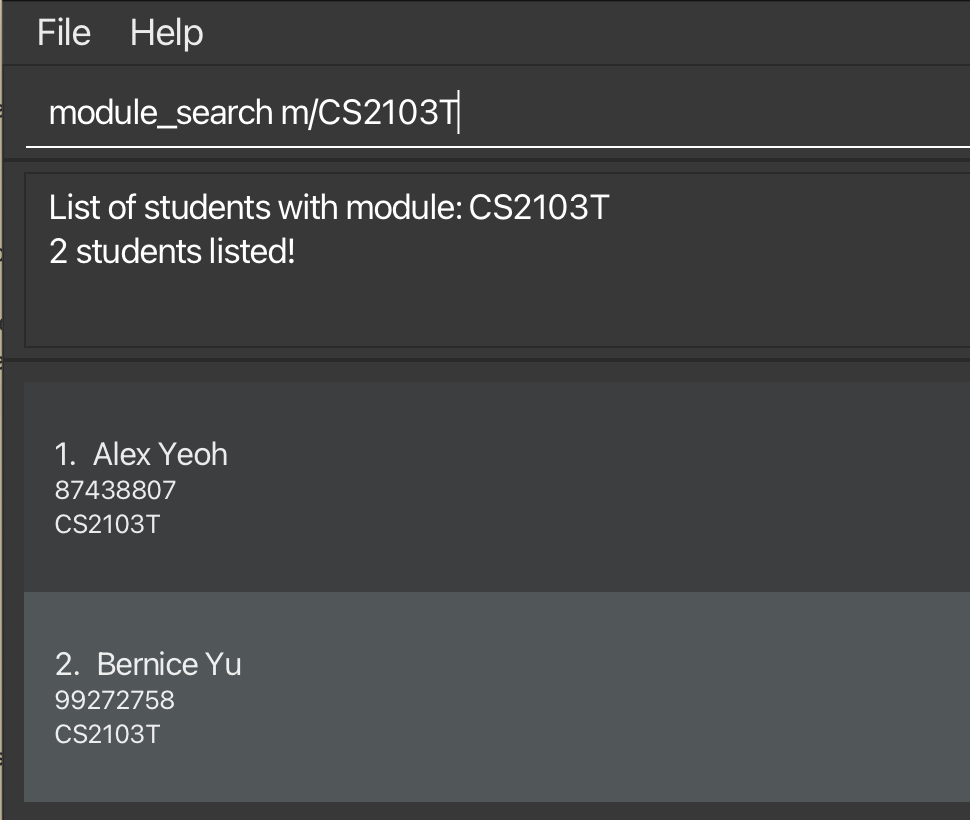This screenshot has width=970, height=820.
Task: Click Alex Yeoh's phone number 87438807
Action: [114, 490]
